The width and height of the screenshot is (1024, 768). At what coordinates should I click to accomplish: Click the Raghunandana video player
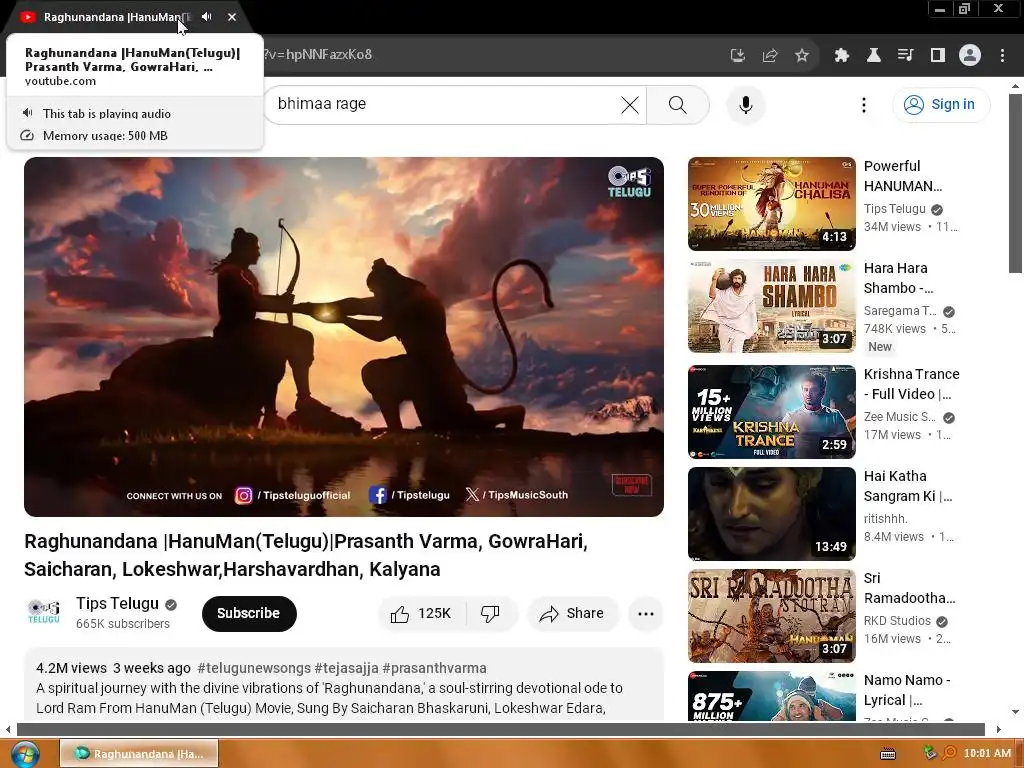coord(344,337)
